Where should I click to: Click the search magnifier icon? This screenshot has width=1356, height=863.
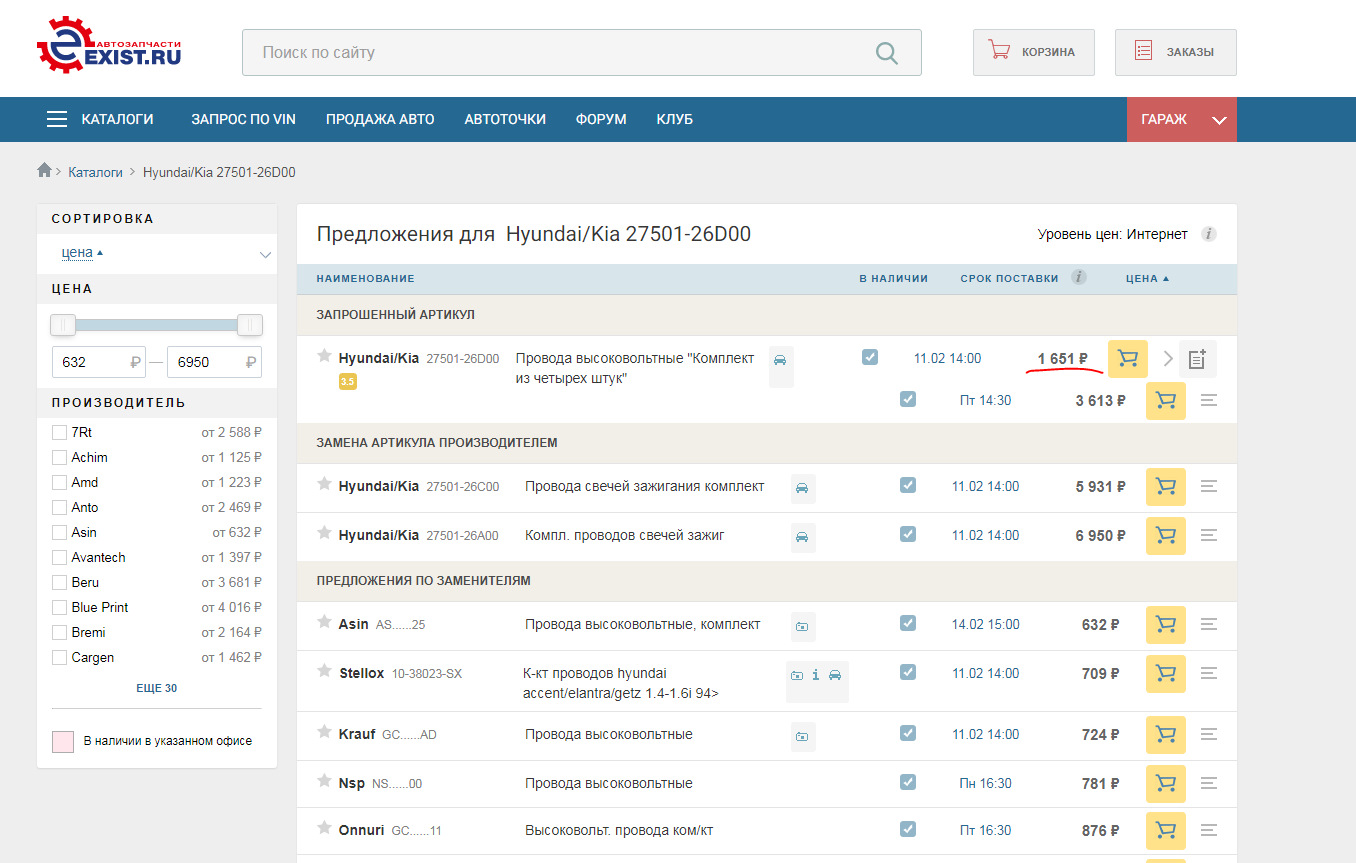[x=886, y=53]
